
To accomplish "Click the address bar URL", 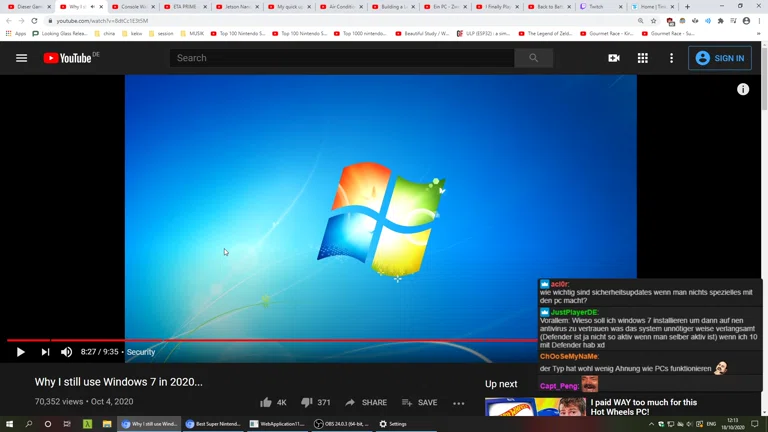I will point(102,21).
